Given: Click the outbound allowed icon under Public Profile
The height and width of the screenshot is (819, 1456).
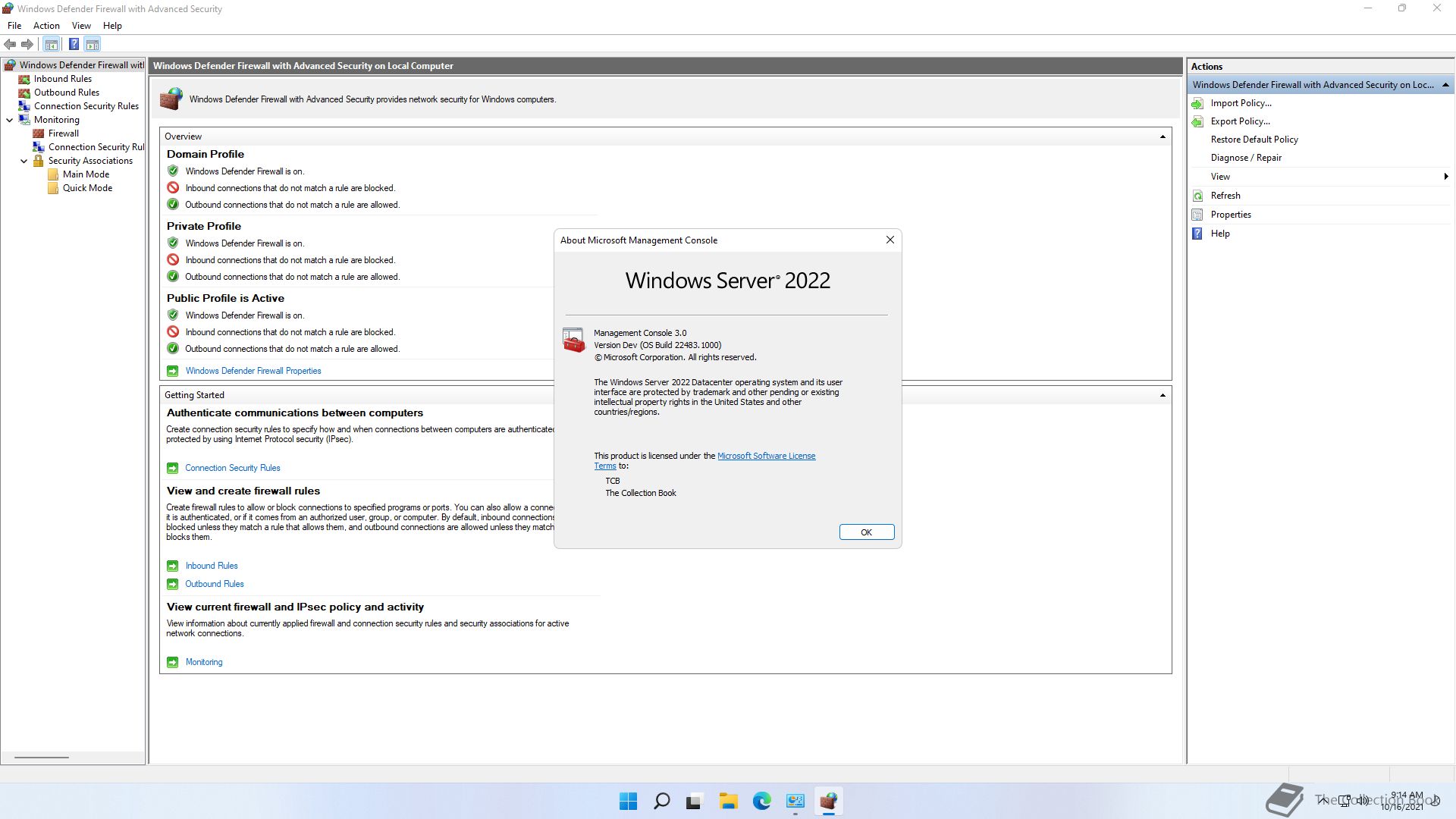Looking at the screenshot, I should coord(173,349).
